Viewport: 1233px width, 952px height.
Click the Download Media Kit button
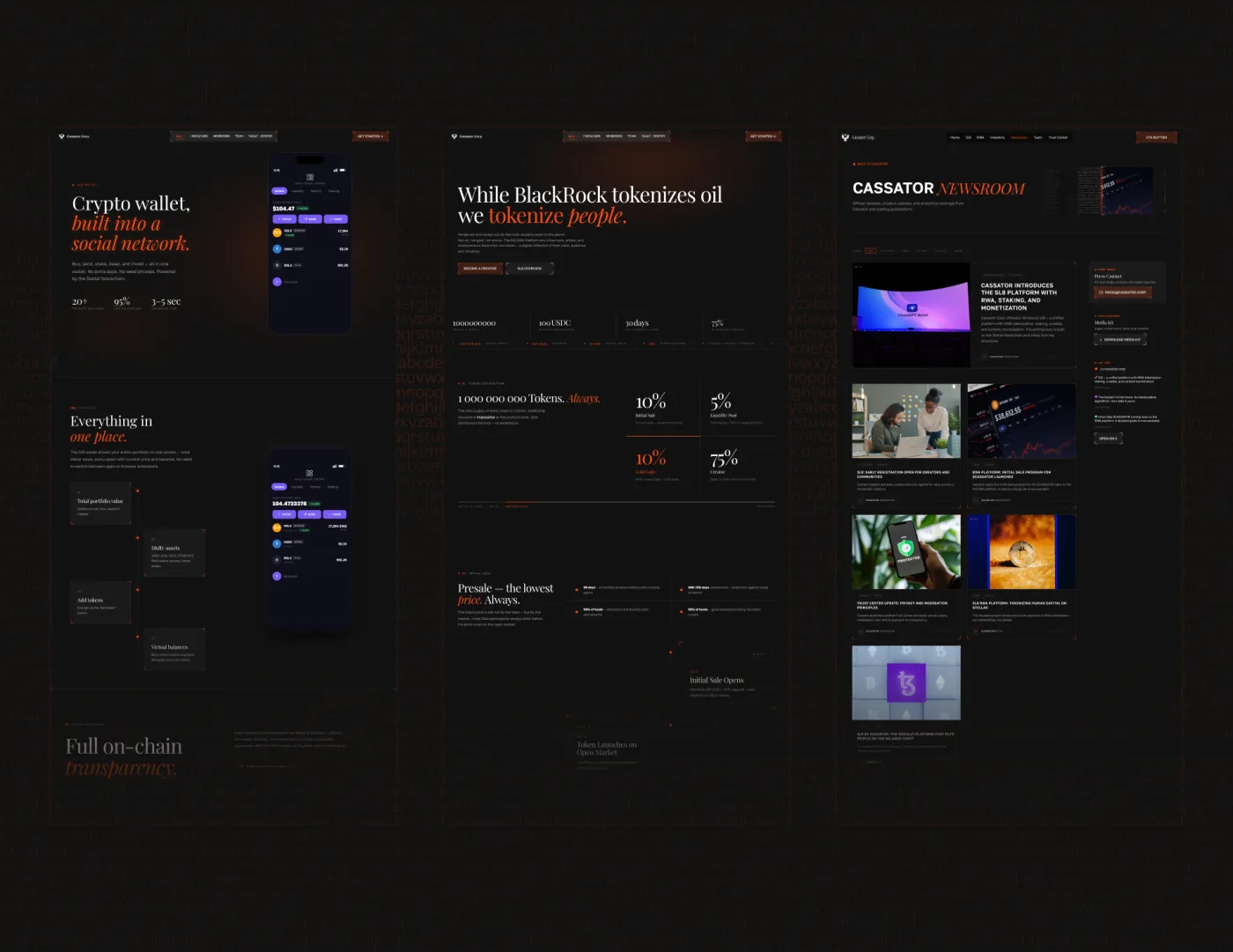click(x=1120, y=339)
